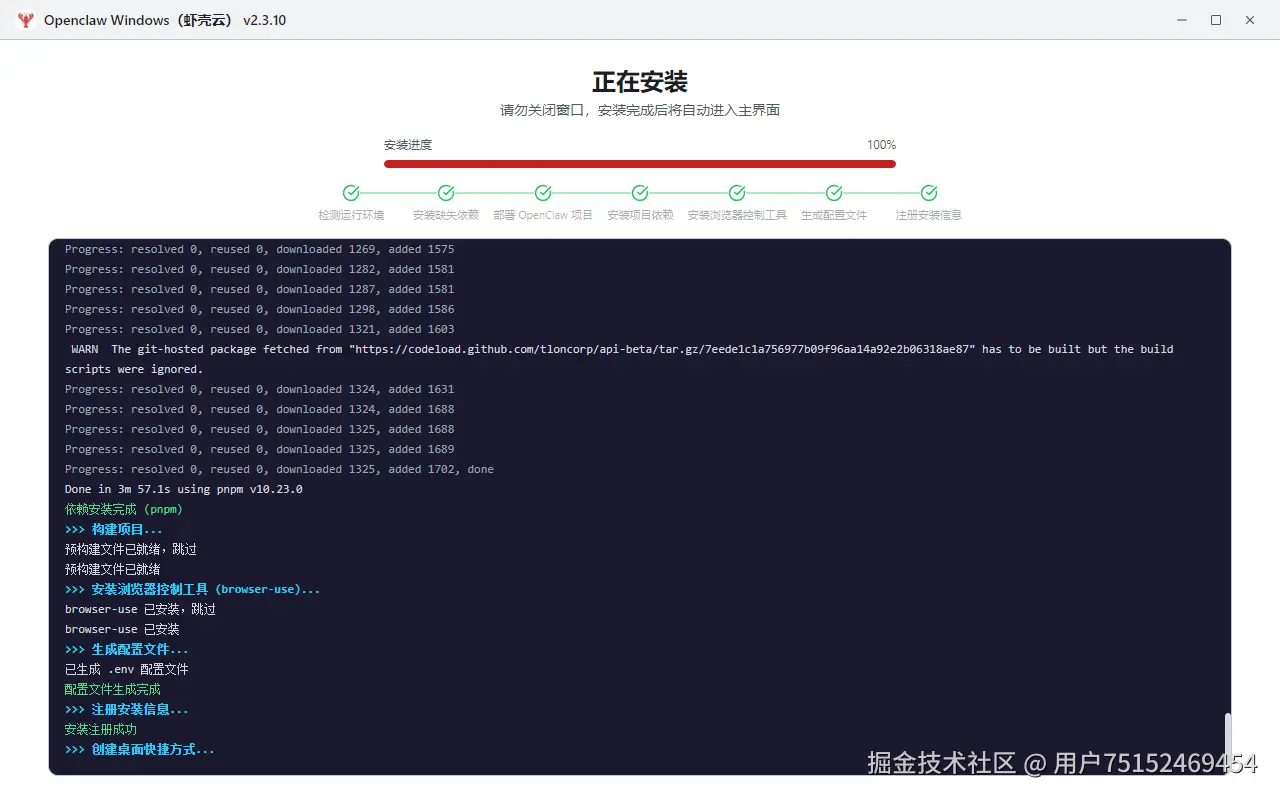Click log line 'downloaded 1324, added 1688'
The width and height of the screenshot is (1280, 800).
[260, 409]
